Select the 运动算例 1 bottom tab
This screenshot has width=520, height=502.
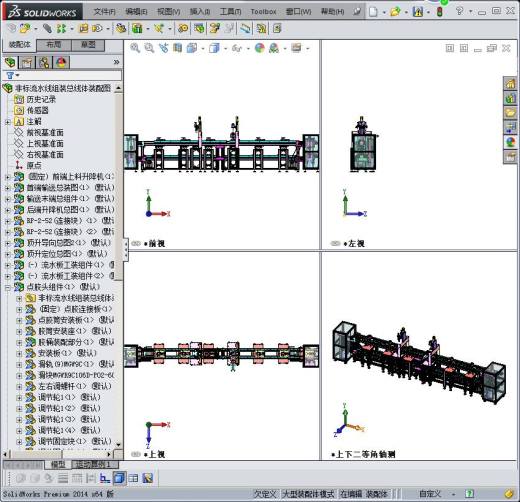click(x=93, y=464)
